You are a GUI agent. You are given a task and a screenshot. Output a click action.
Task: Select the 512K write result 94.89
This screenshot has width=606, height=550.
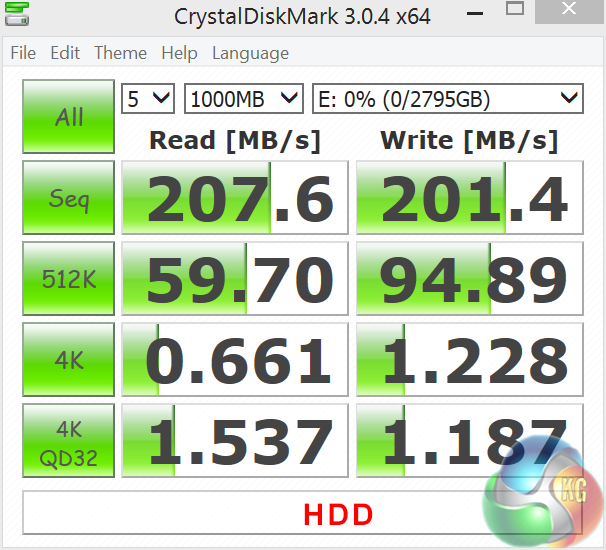click(x=470, y=279)
